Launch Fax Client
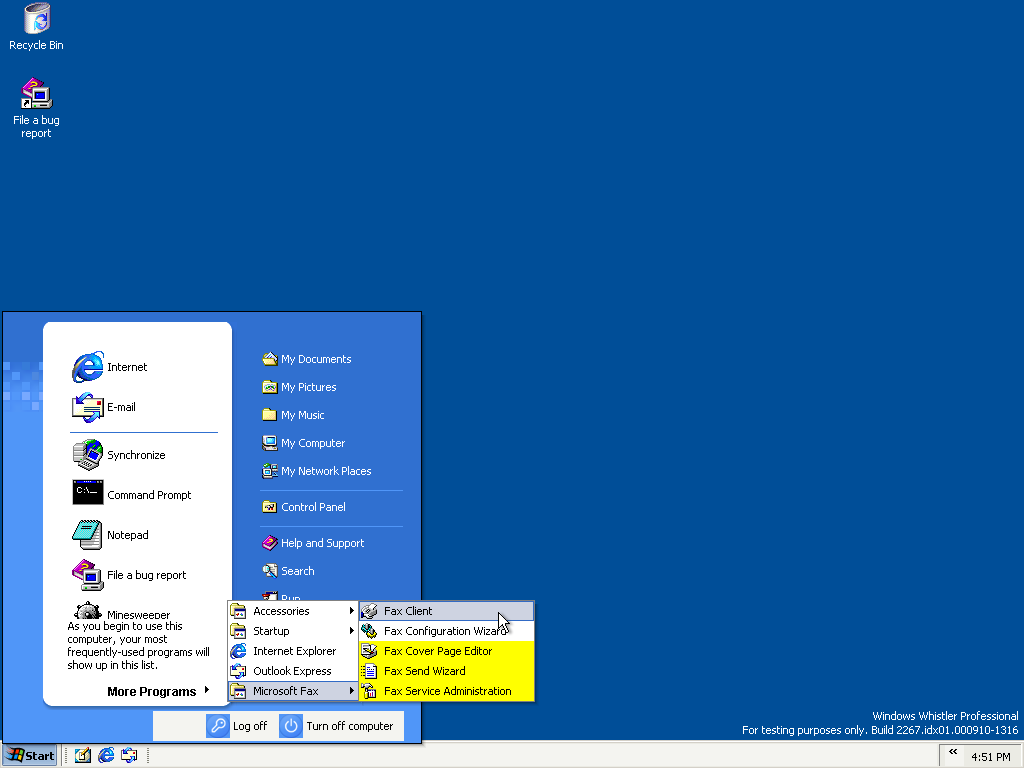This screenshot has width=1024, height=768. (x=447, y=611)
